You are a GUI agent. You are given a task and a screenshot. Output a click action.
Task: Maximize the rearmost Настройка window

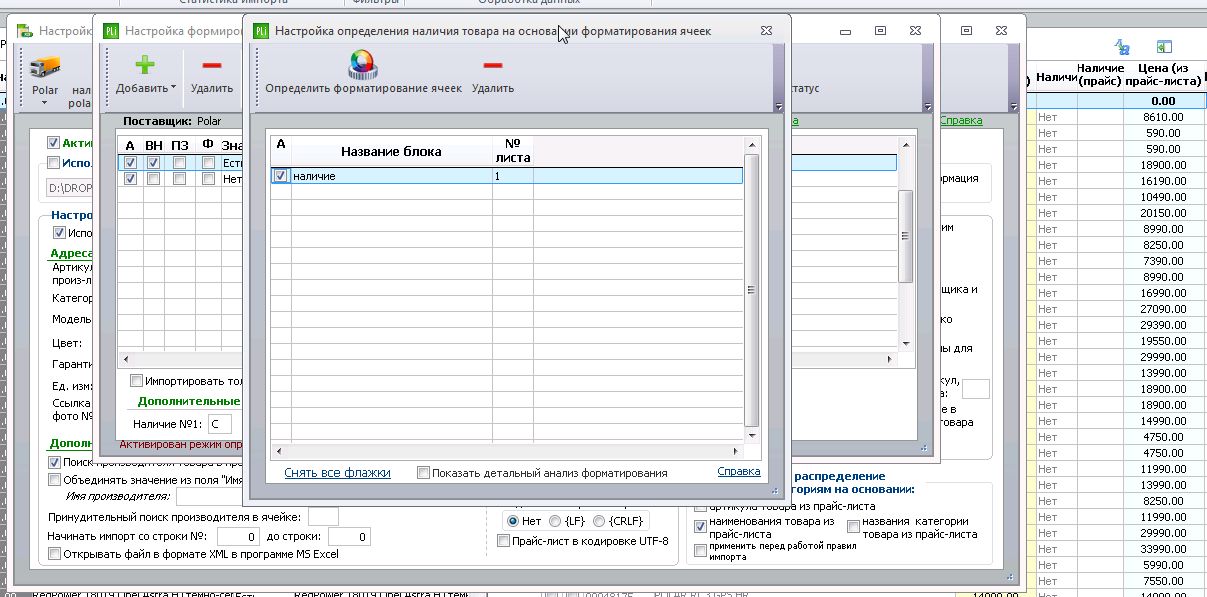[966, 31]
